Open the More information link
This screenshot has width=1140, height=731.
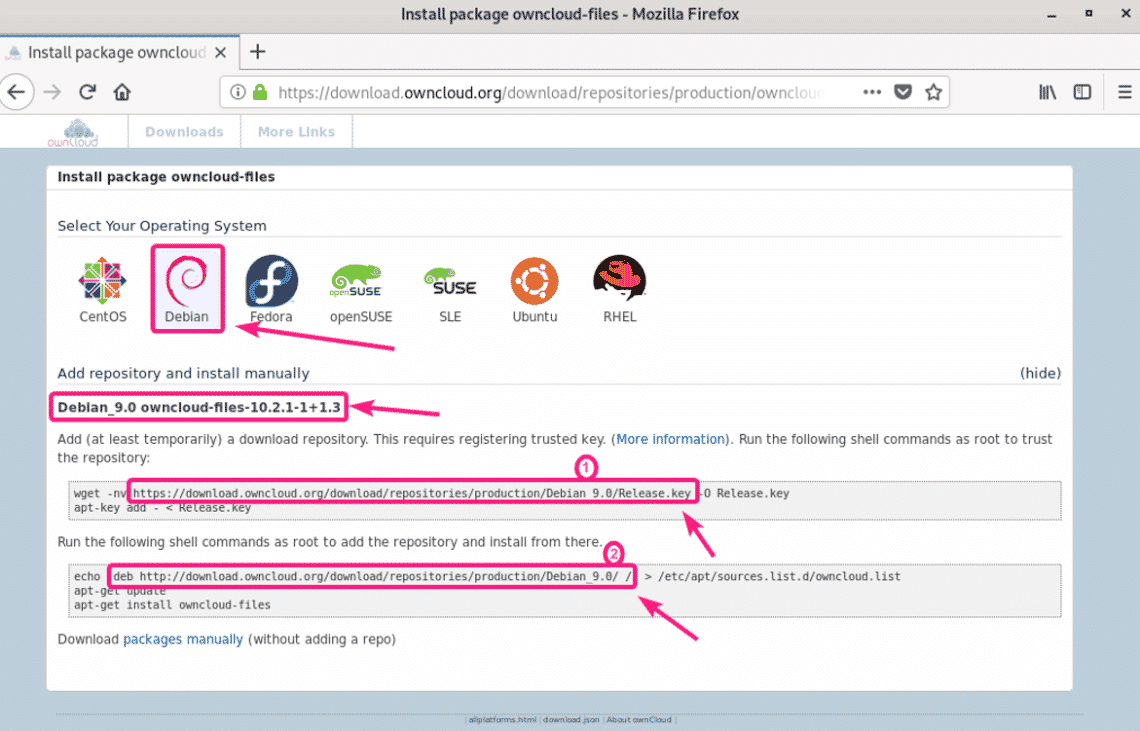670,438
